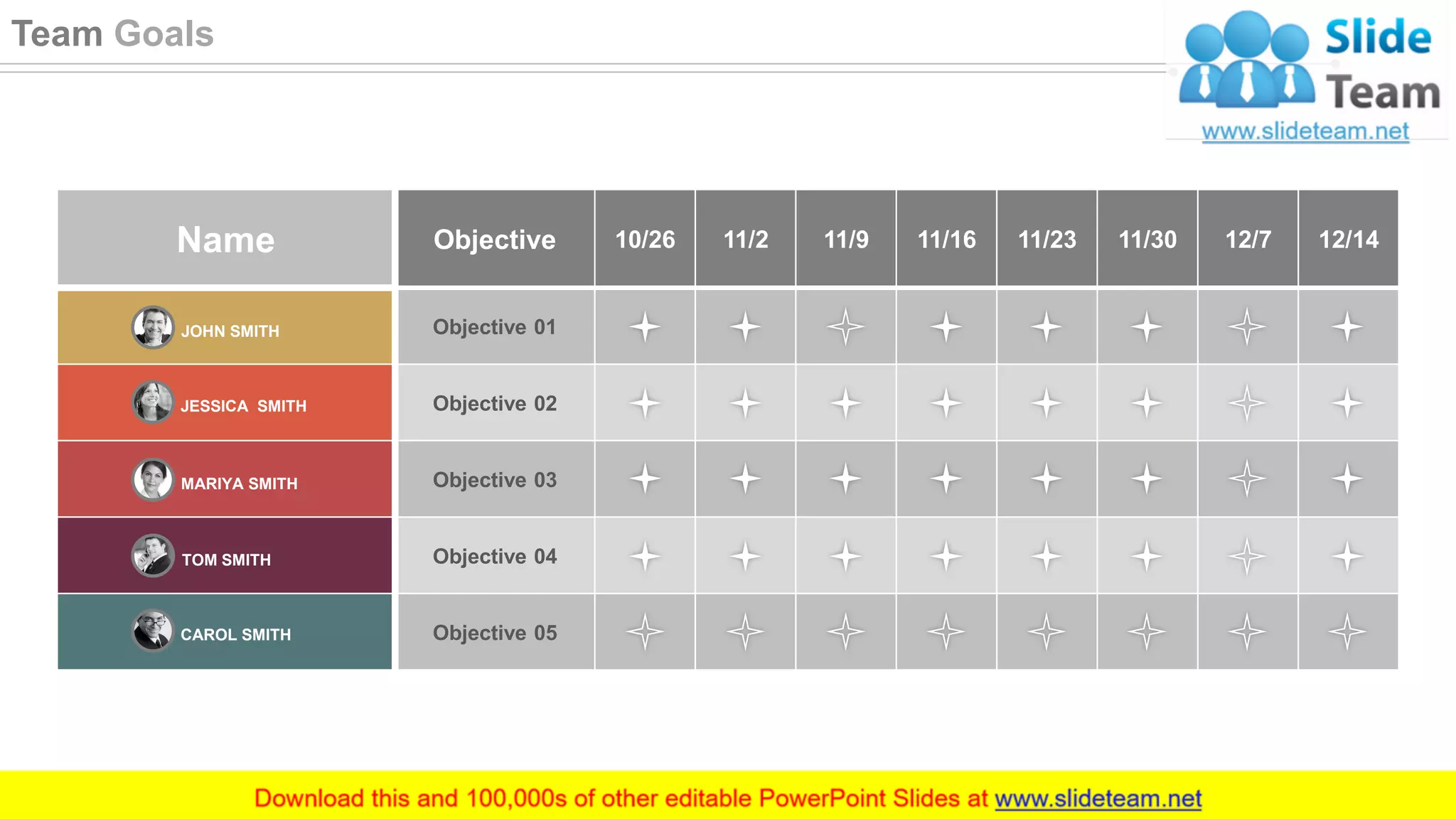Click the Objective 03 star under 11/16
1456x819 pixels.
pyautogui.click(x=946, y=478)
